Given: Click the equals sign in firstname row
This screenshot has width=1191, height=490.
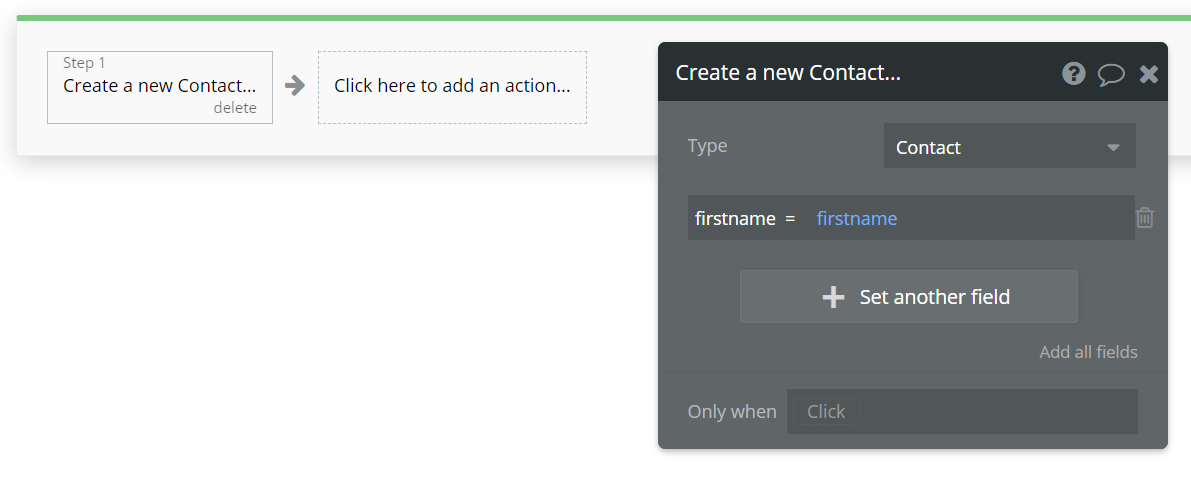Looking at the screenshot, I should tap(790, 218).
